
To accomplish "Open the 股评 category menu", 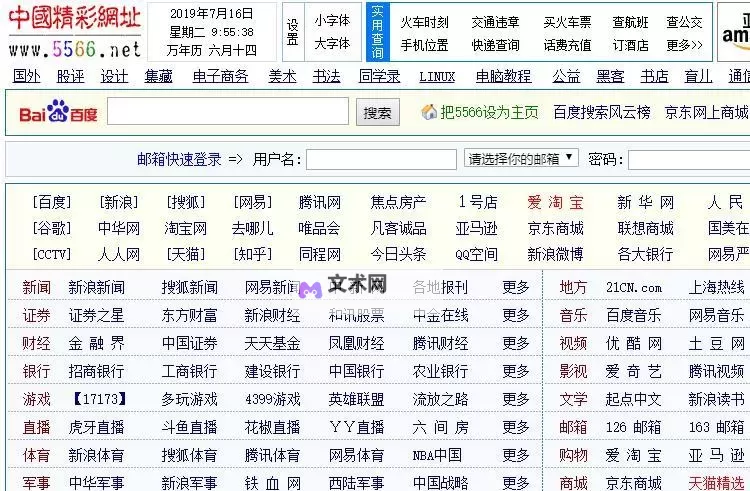I will 70,76.
